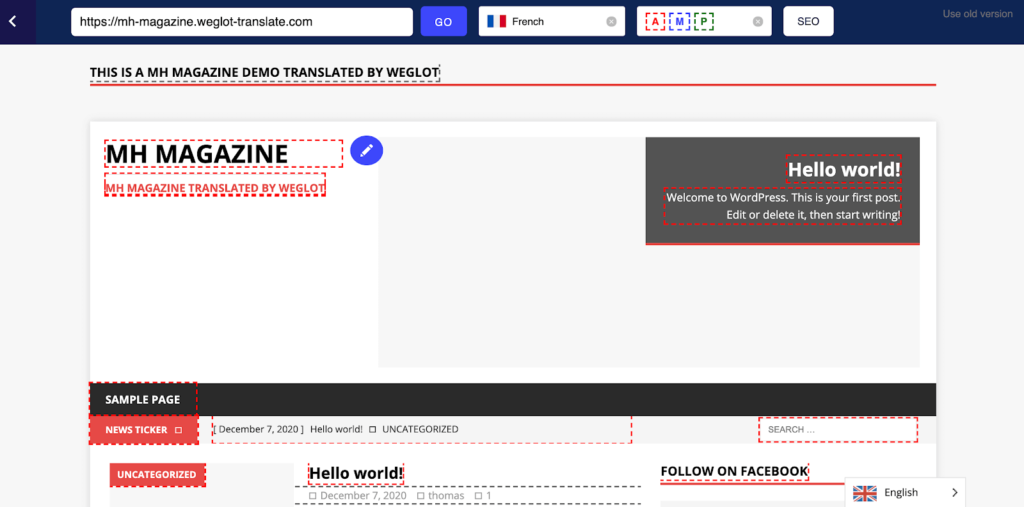Screen dimensions: 1024x507
Task: Select the MH Magazine site title
Action: (197, 154)
